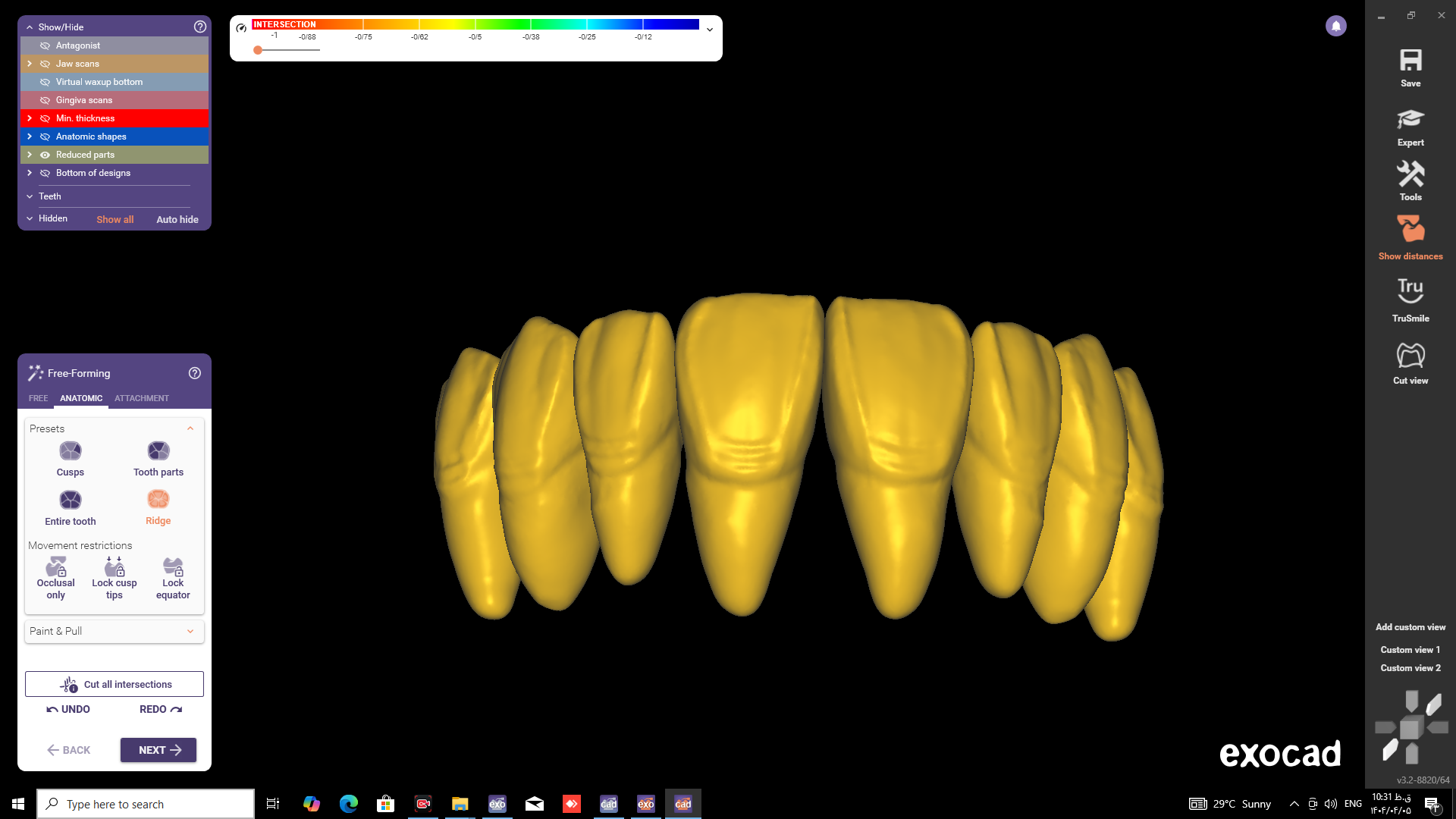This screenshot has width=1456, height=819.
Task: Enable Lock cusp tips restriction
Action: (x=115, y=567)
